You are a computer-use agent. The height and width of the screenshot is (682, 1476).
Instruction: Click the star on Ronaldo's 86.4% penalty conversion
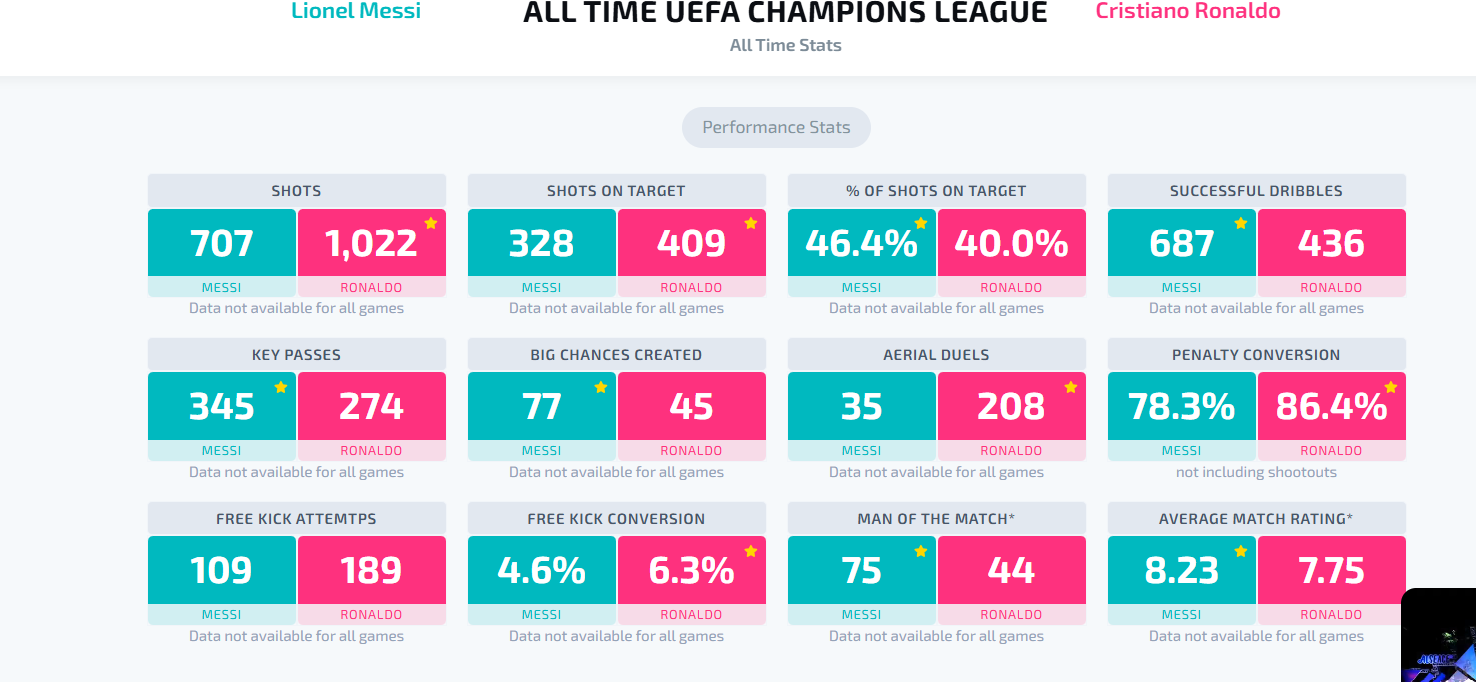tap(1391, 387)
